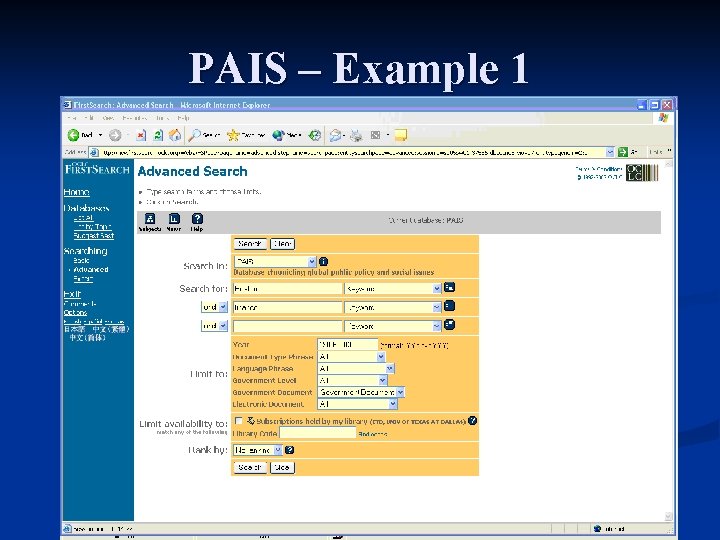Click the browser Forward arrow icon

click(x=115, y=135)
